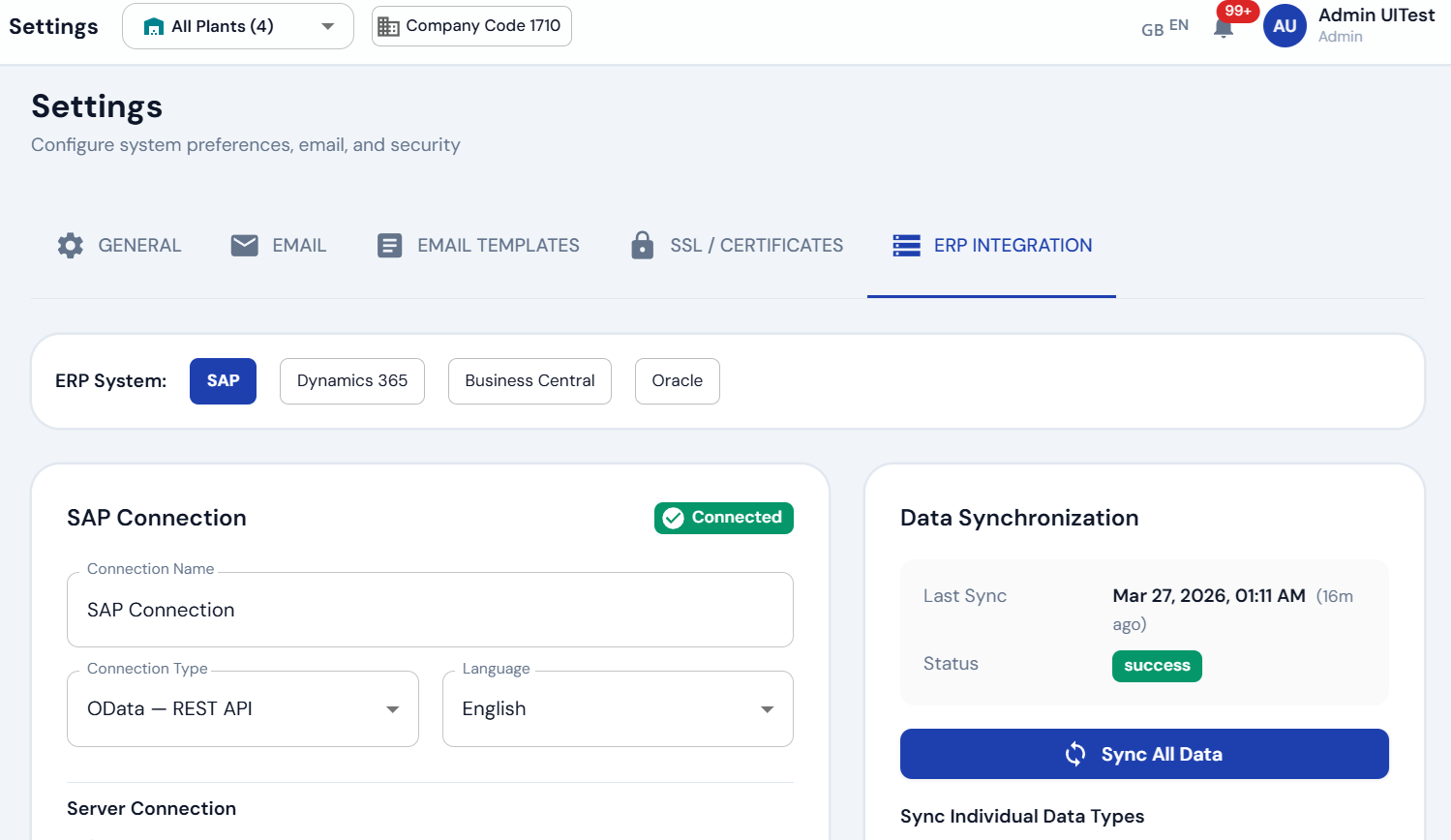Click the GB EN language switcher
1451x840 pixels.
[x=1164, y=27]
